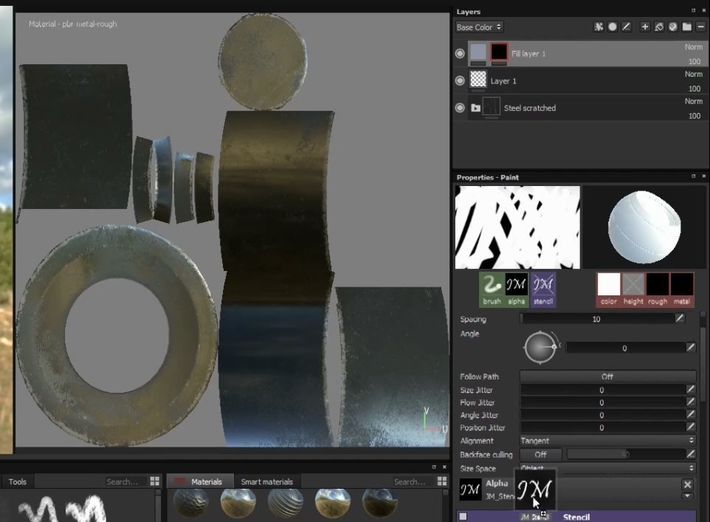Toggle the Follow Path Off button
The height and width of the screenshot is (522, 710).
tap(607, 376)
